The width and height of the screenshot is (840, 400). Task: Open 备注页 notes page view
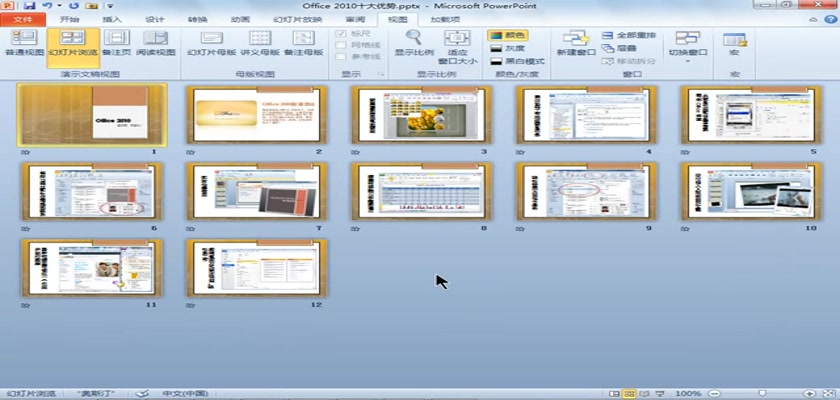(x=116, y=43)
